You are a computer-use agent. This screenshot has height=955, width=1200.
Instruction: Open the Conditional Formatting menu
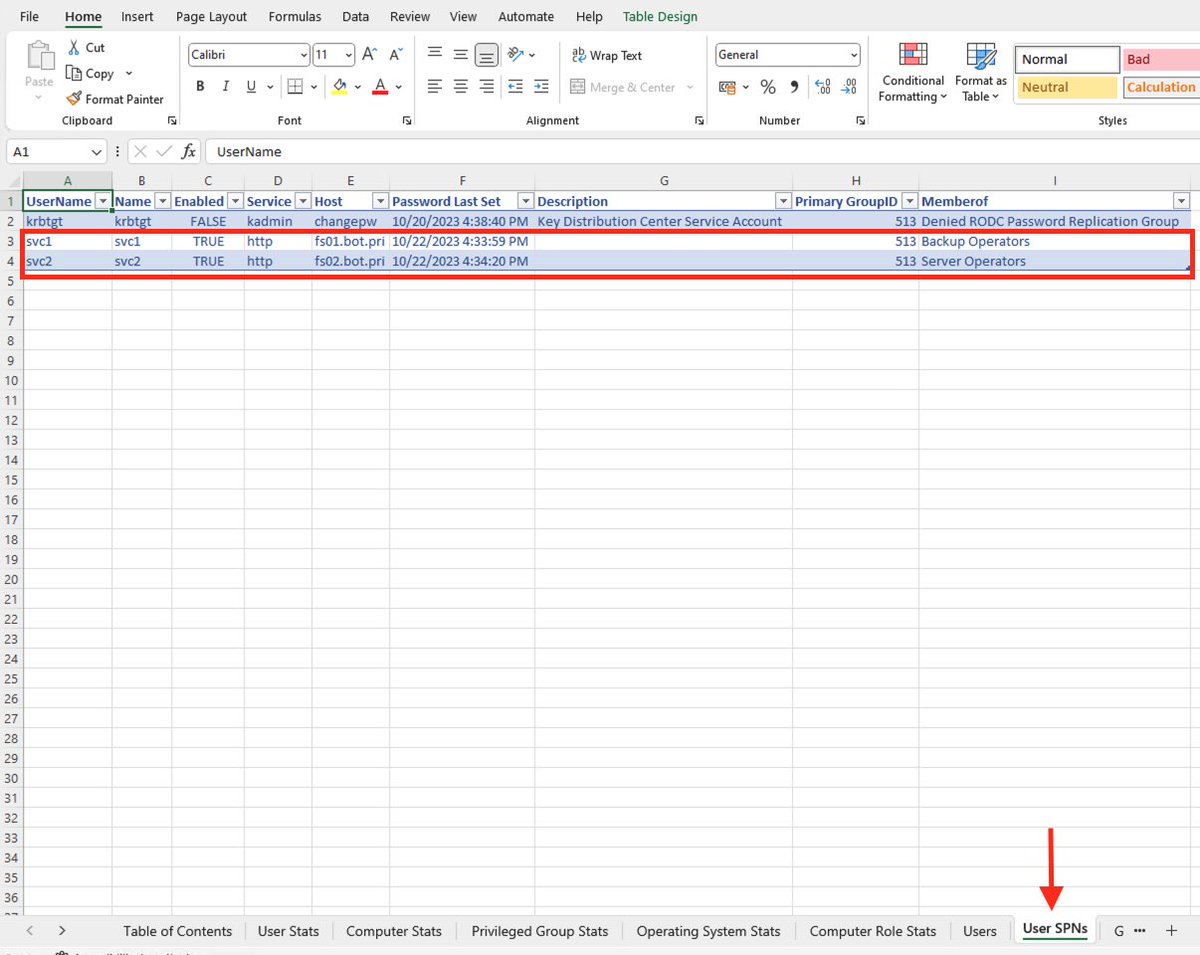[x=912, y=73]
